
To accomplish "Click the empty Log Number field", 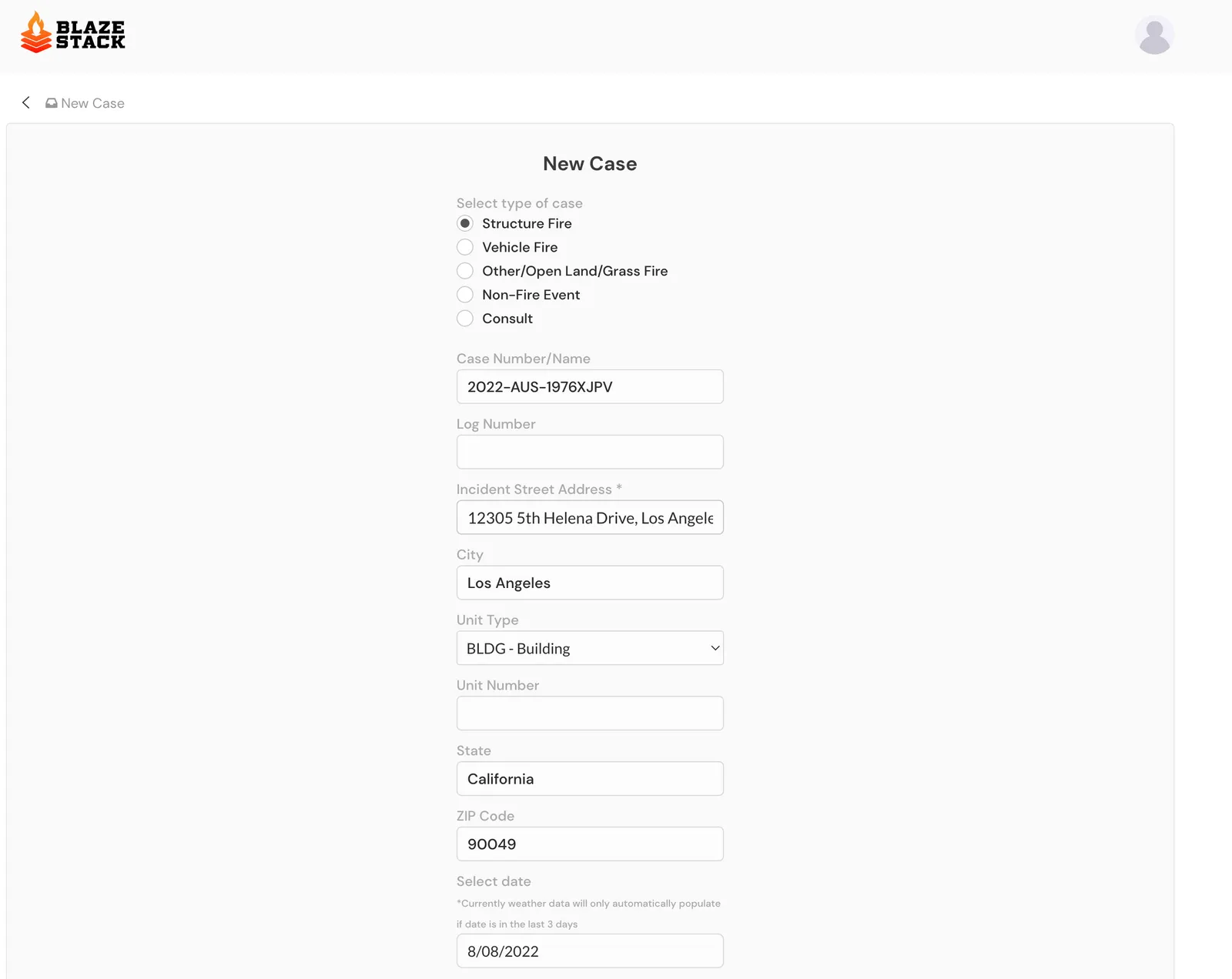I will coord(590,452).
